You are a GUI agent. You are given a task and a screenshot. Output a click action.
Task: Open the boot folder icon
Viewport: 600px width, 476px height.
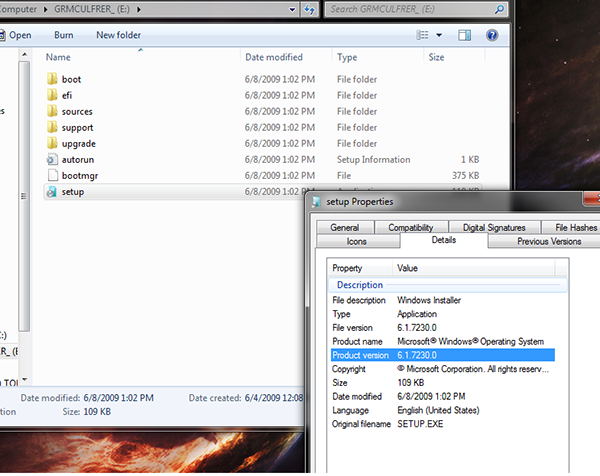pyautogui.click(x=52, y=79)
